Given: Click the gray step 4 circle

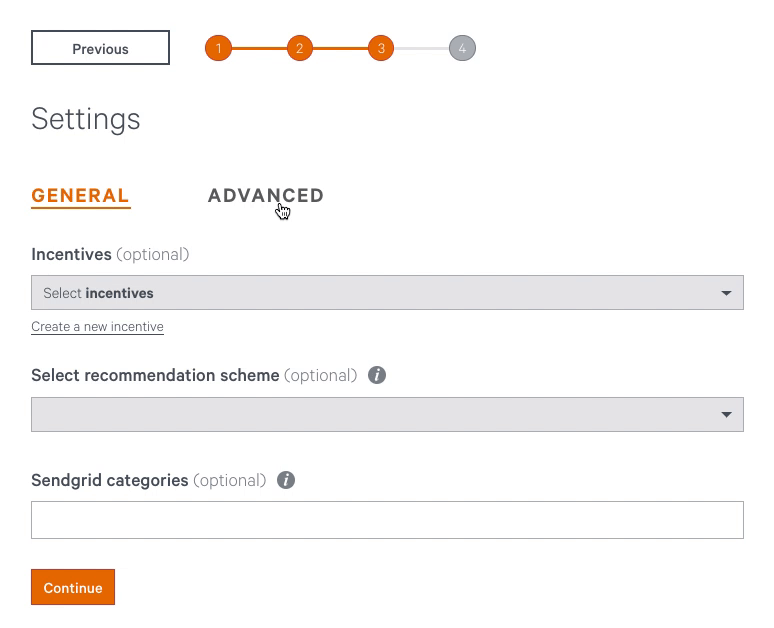Looking at the screenshot, I should click(x=462, y=48).
